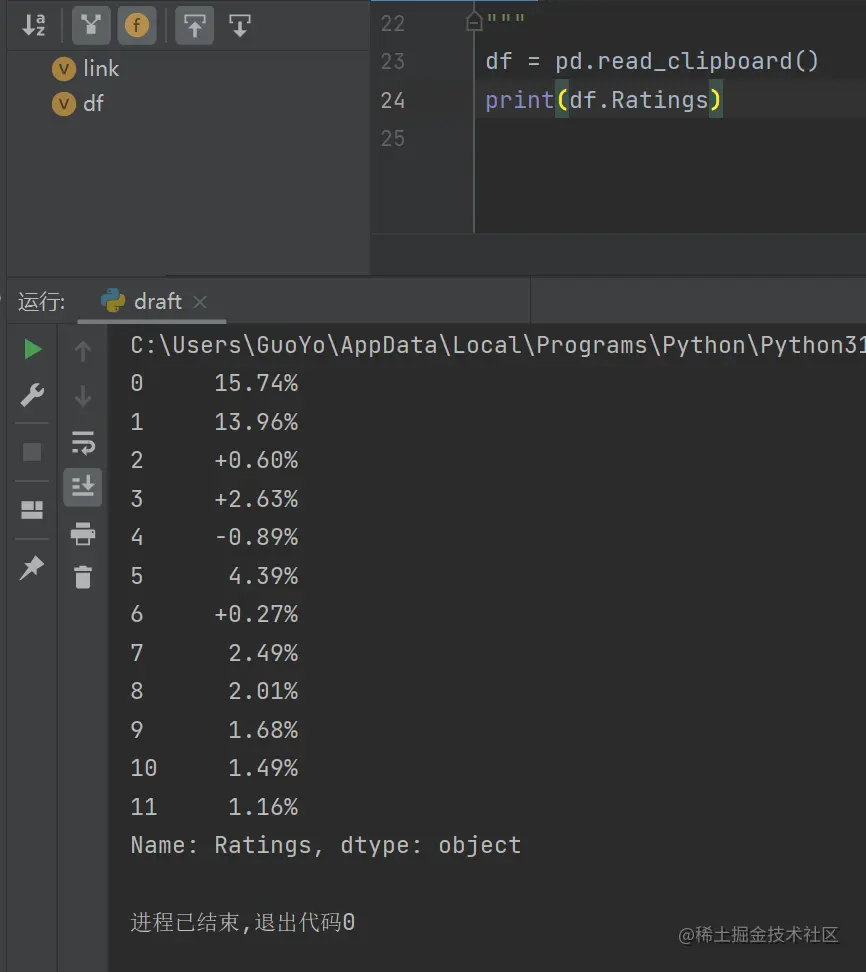This screenshot has height=972, width=866.
Task: Select the df variable in Structure
Action: coord(78,104)
